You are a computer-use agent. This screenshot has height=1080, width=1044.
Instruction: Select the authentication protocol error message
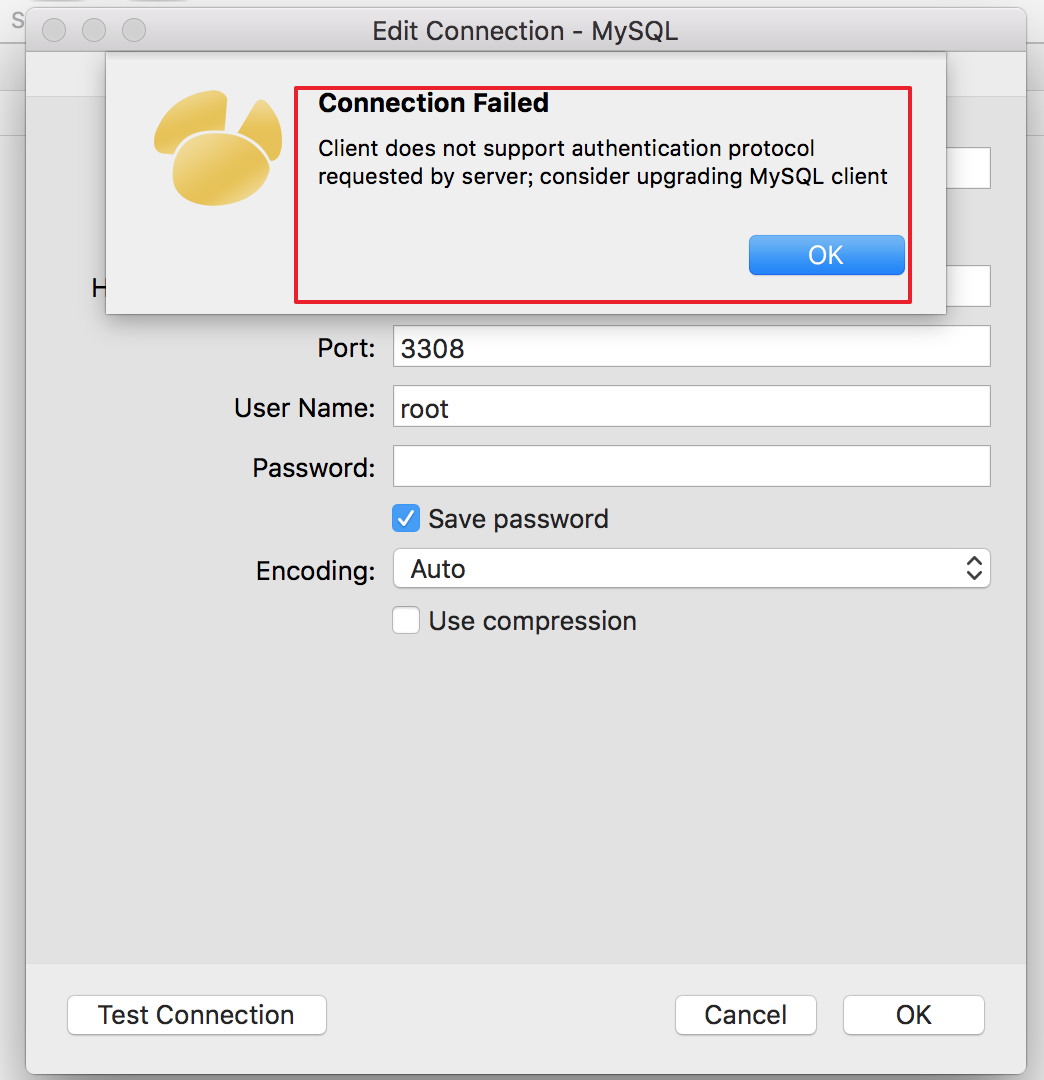pos(602,163)
